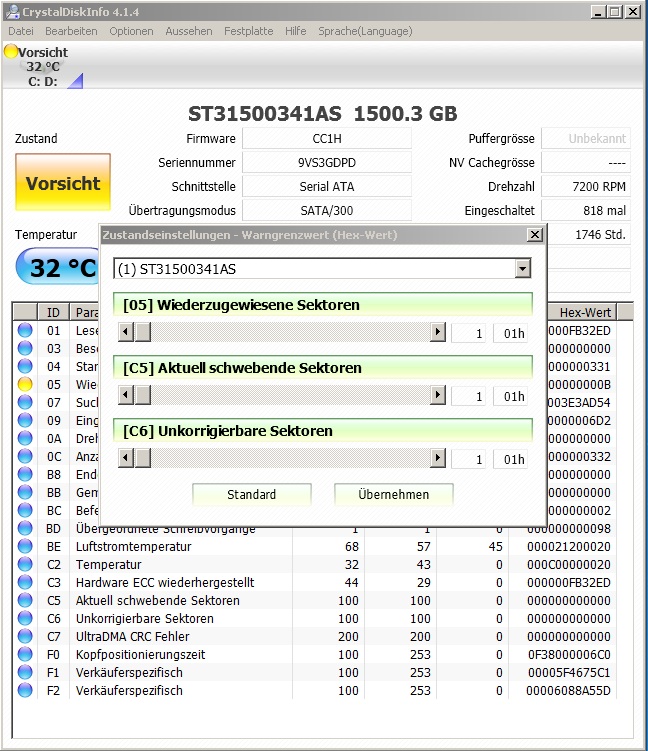Open the Aussehen menu
This screenshot has width=648, height=751.
[189, 31]
